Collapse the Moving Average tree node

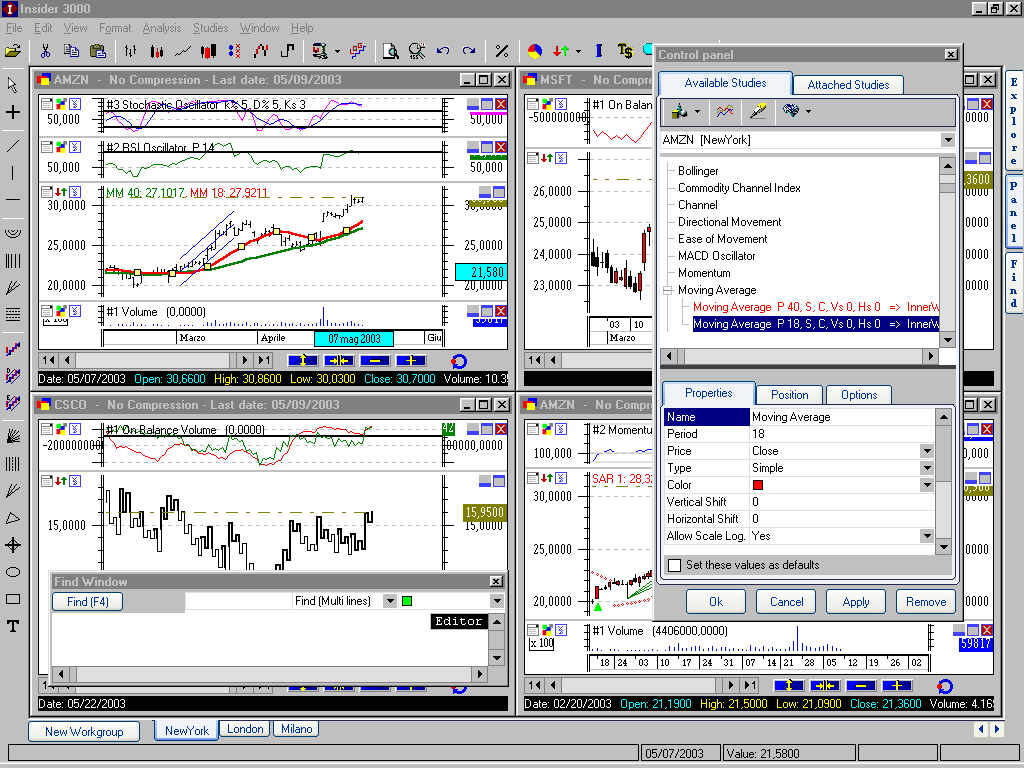pyautogui.click(x=667, y=290)
